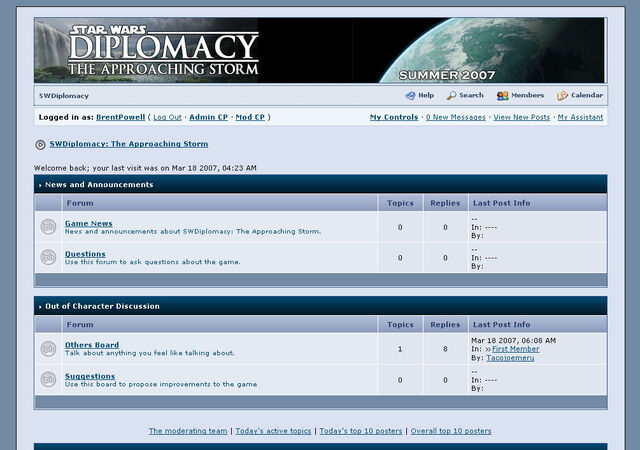The width and height of the screenshot is (640, 450).
Task: Click the breadcrumb arrow icon beside SWDiplomacy
Action: point(40,145)
